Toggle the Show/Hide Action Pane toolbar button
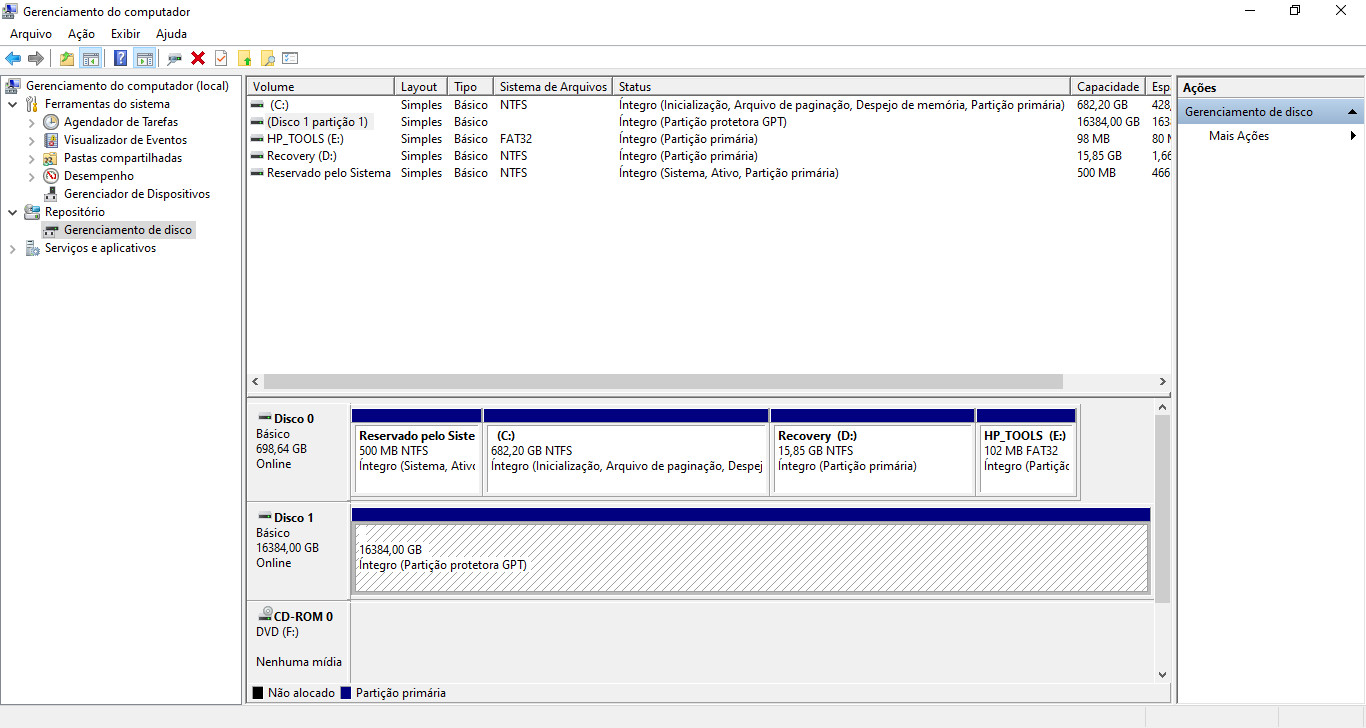Viewport: 1366px width, 728px height. pos(144,58)
